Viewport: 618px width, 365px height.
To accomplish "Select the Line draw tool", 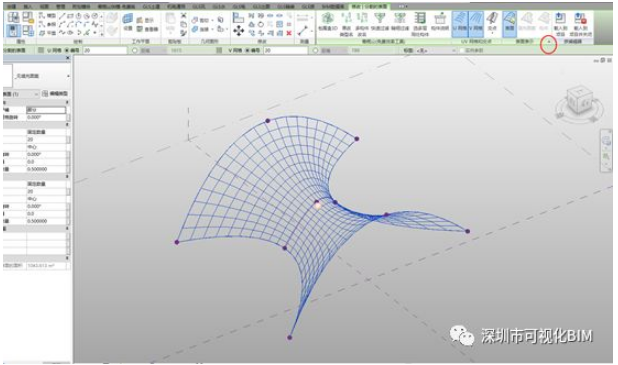I will 62,16.
